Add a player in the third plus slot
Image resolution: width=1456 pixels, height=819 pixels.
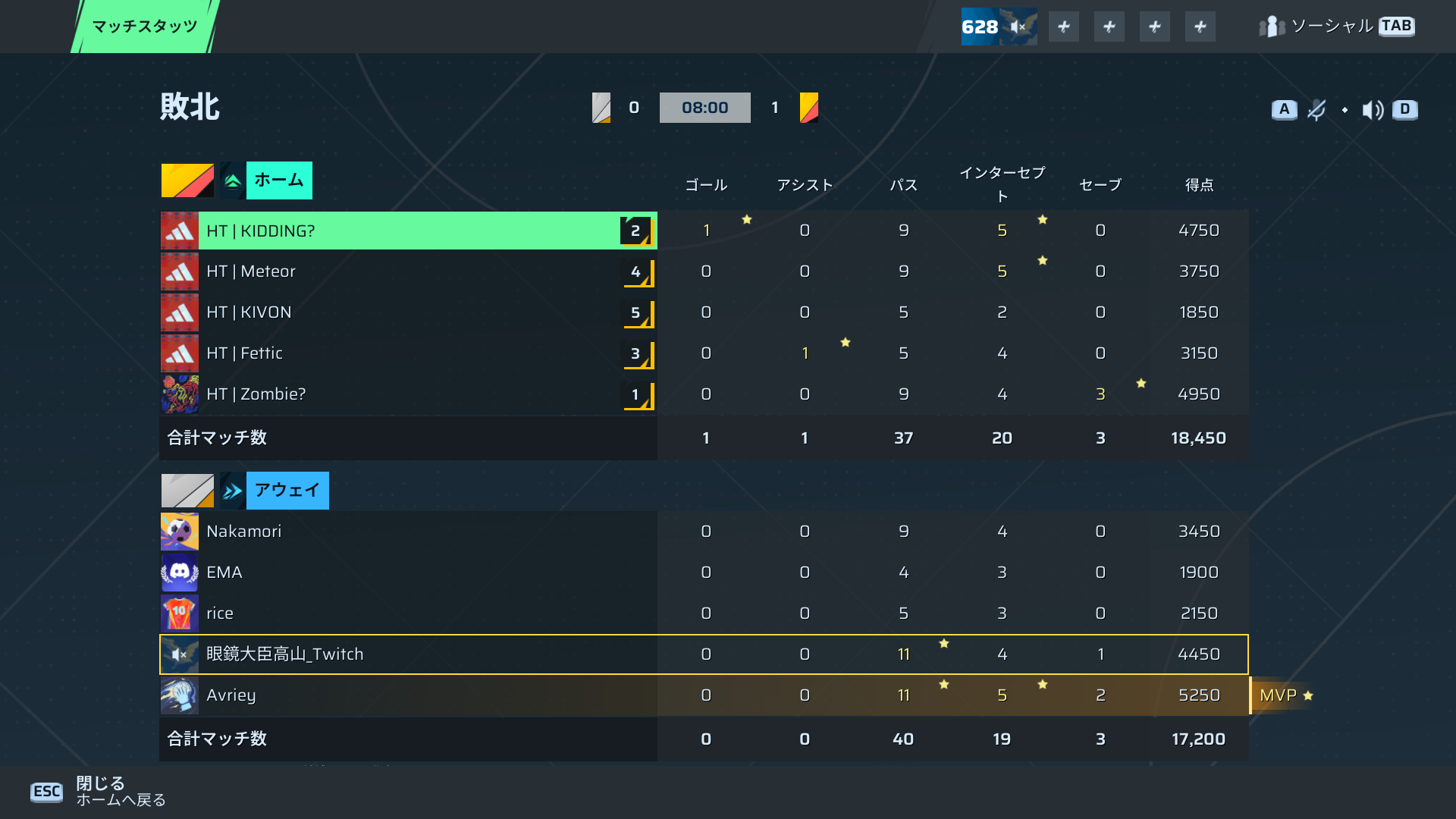(x=1155, y=27)
